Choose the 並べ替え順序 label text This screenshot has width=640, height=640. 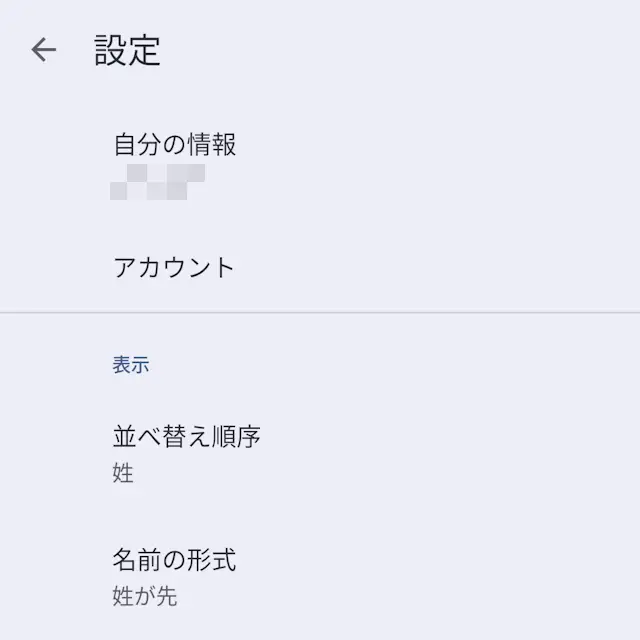[187, 437]
